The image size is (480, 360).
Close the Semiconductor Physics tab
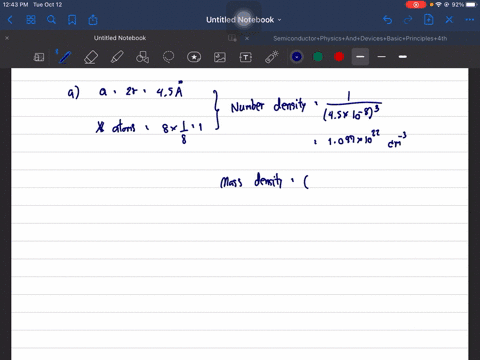pyautogui.click(x=247, y=38)
